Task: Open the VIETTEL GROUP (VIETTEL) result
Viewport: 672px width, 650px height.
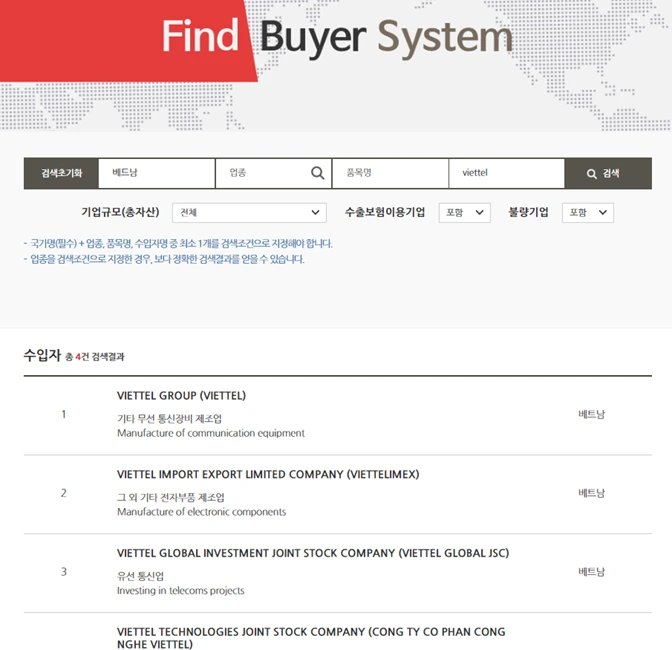Action: coord(181,395)
